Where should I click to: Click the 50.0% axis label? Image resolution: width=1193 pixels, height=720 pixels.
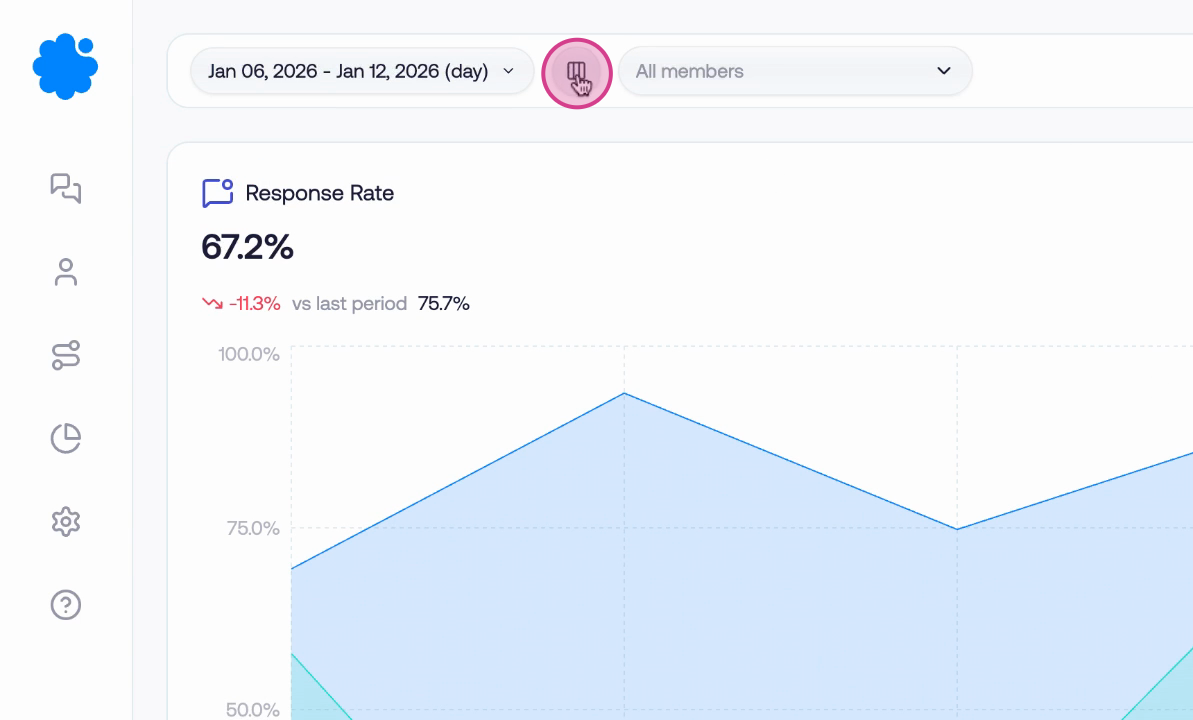(253, 709)
